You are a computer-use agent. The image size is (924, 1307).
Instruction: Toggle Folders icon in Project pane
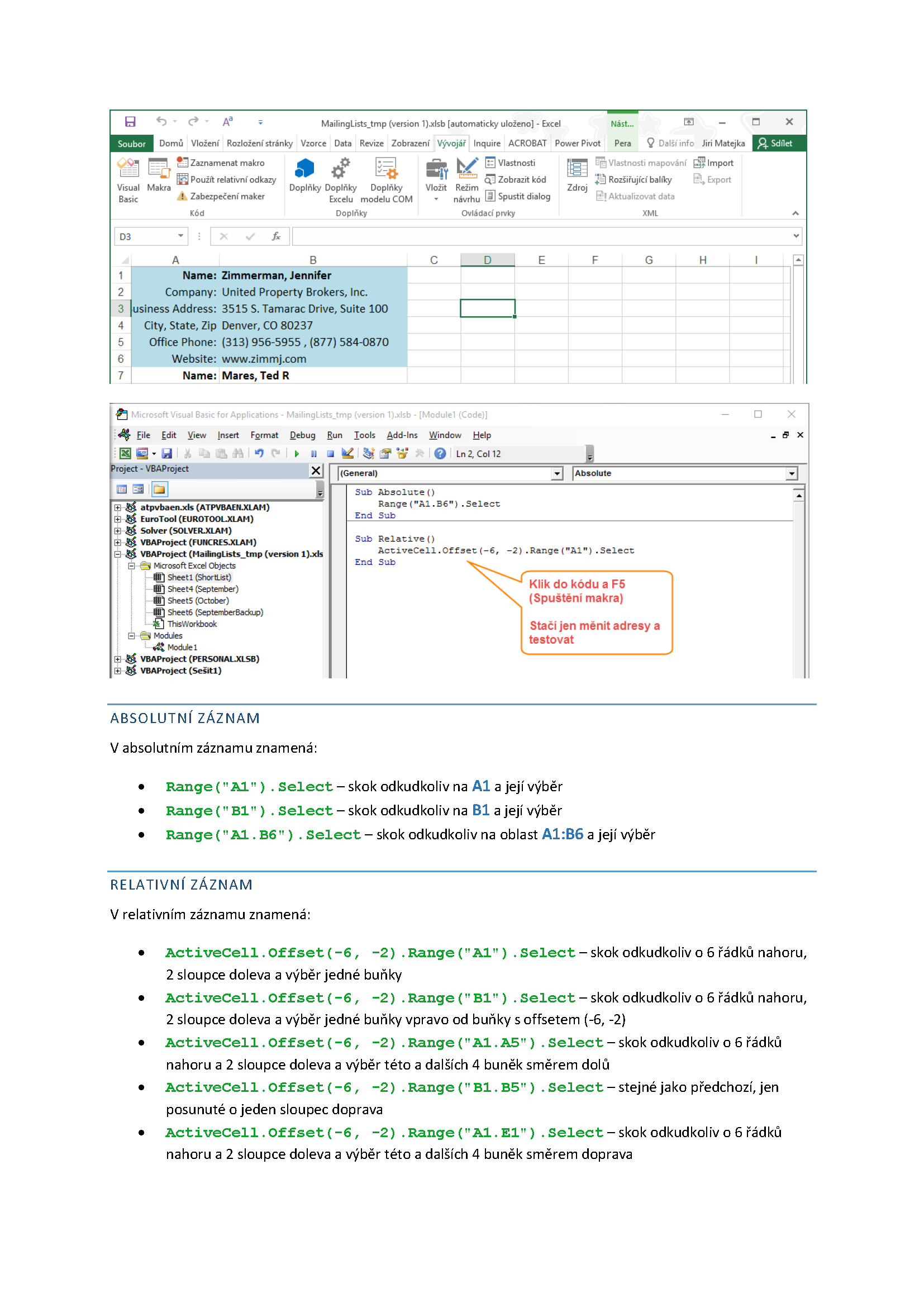(x=159, y=489)
